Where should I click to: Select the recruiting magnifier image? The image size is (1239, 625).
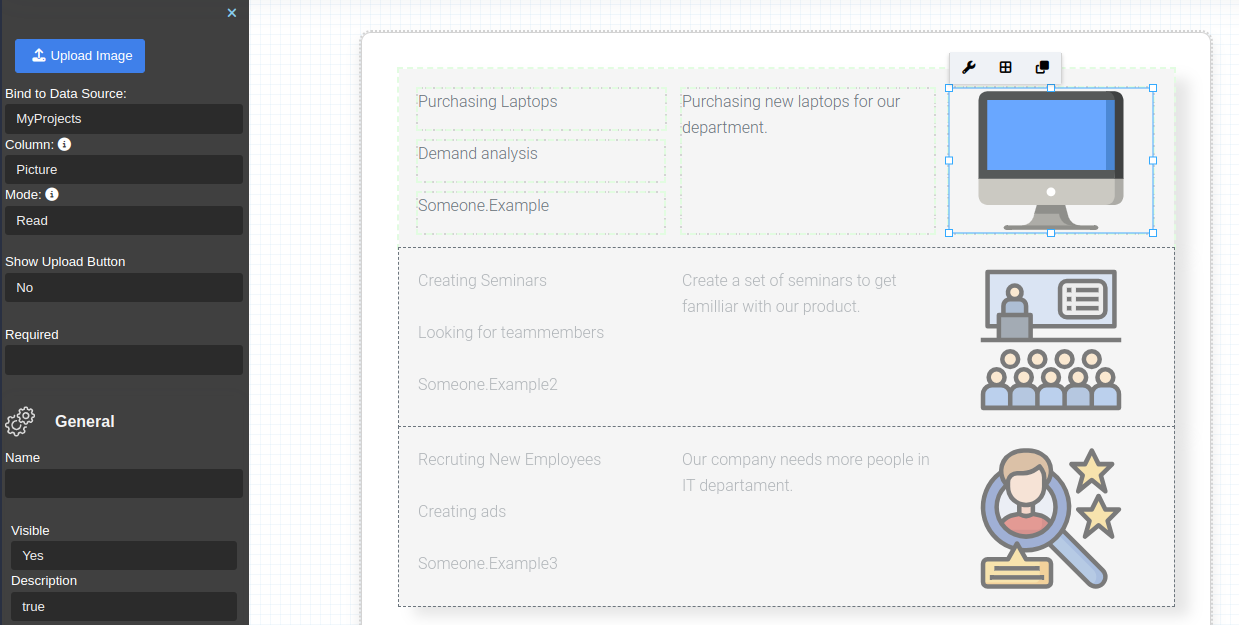(x=1049, y=518)
